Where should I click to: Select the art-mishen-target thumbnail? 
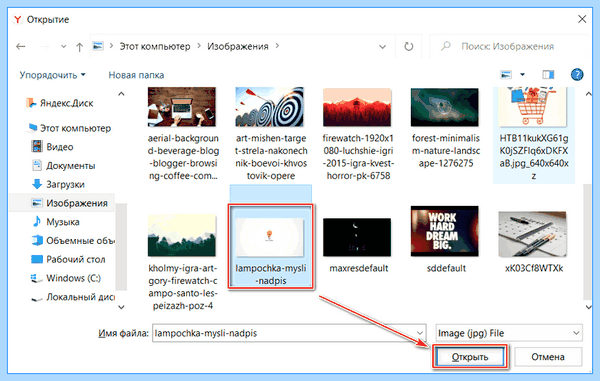(x=269, y=107)
